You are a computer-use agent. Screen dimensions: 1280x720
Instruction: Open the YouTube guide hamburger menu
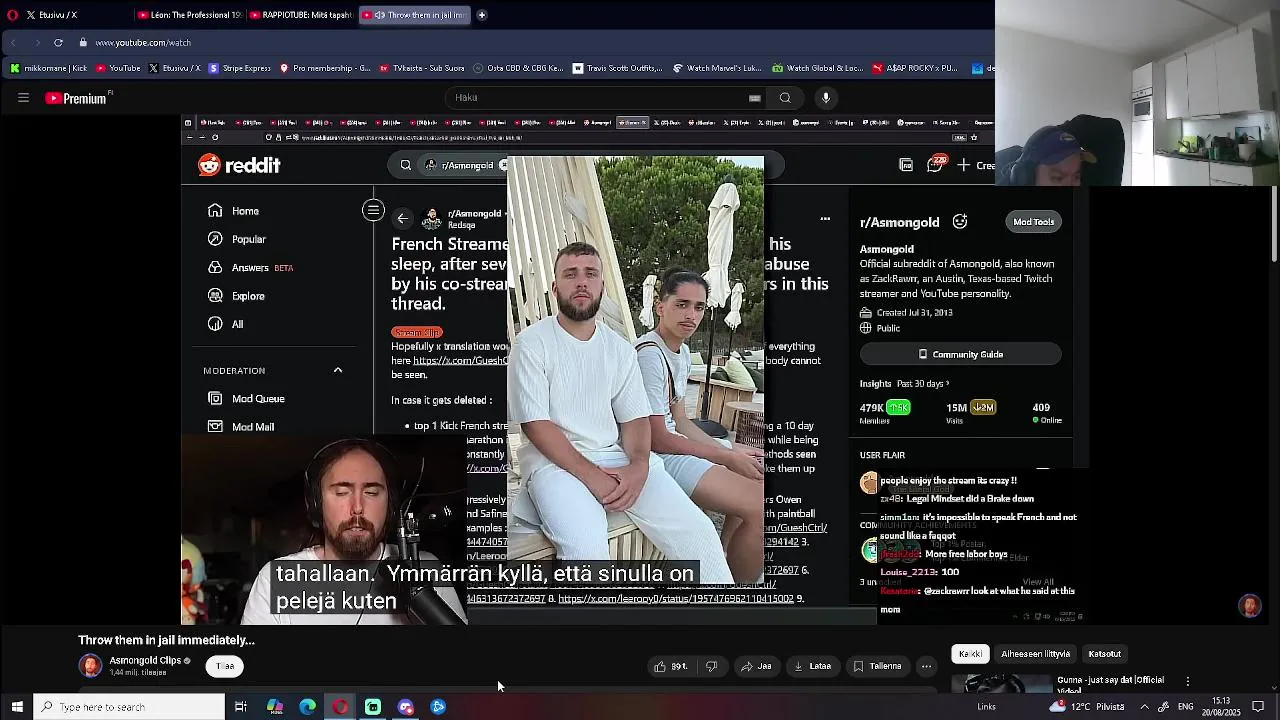pyautogui.click(x=23, y=98)
